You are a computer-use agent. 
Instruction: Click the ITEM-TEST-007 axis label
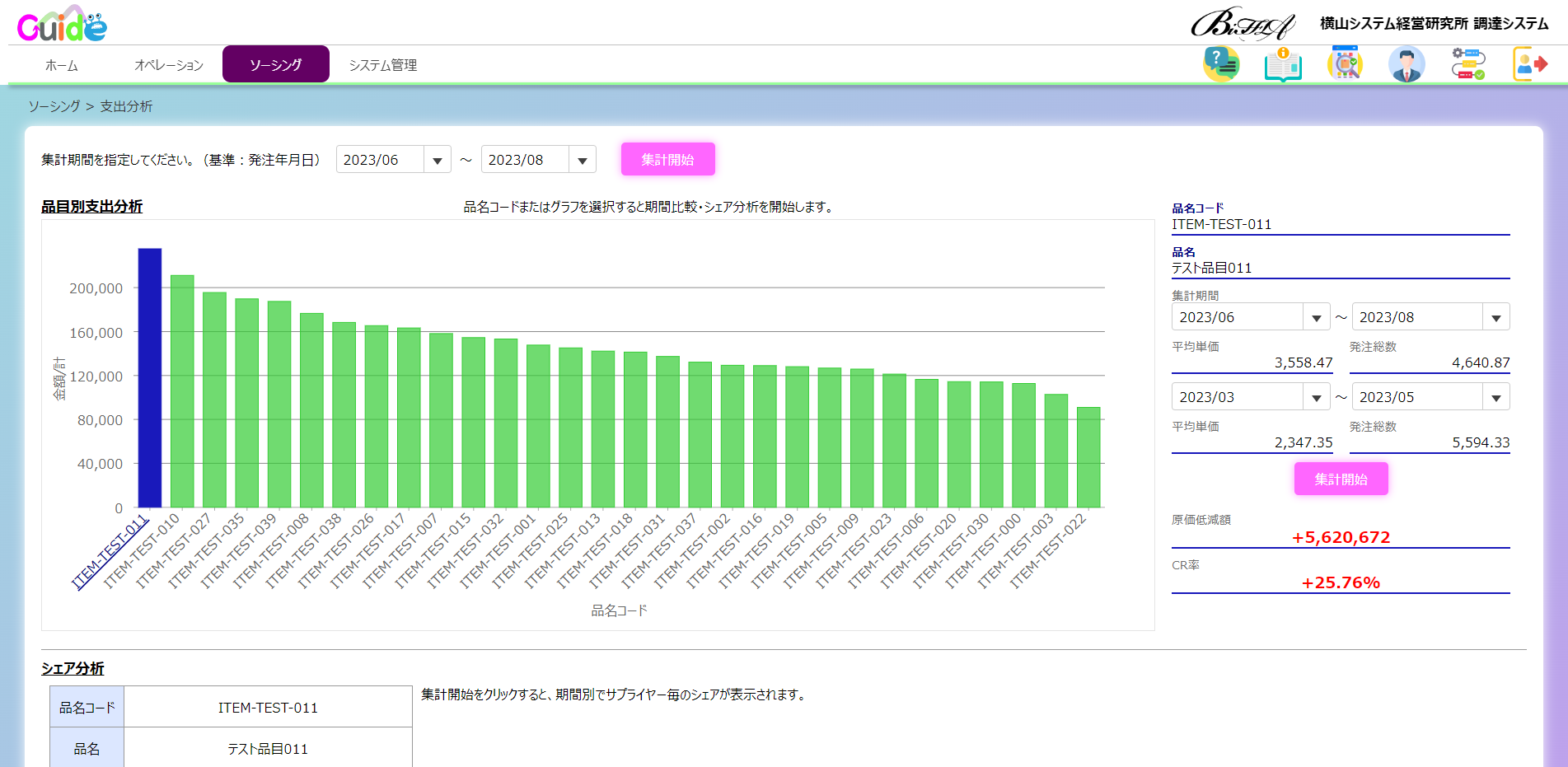400,551
